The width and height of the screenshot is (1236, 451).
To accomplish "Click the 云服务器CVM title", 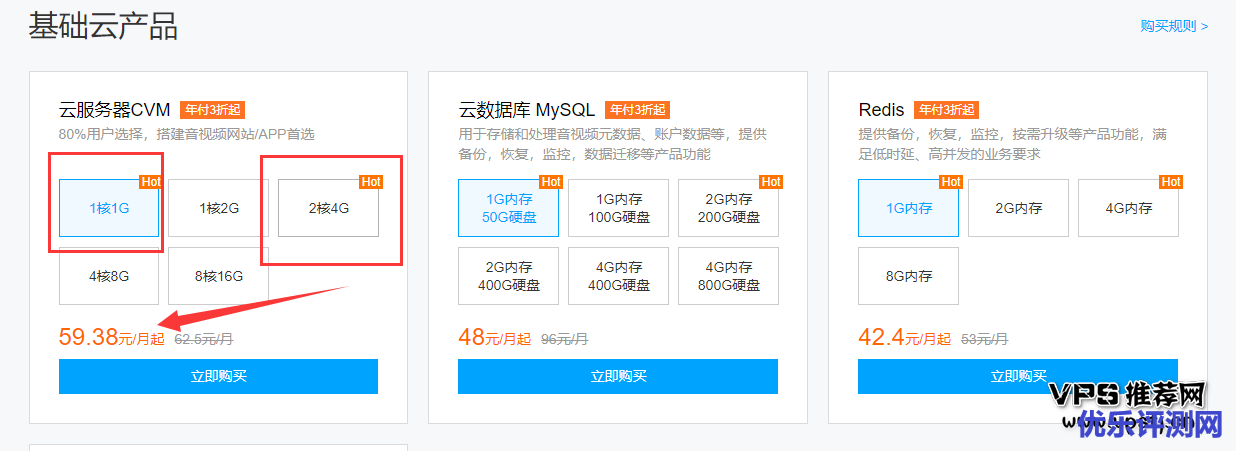I will coord(115,110).
